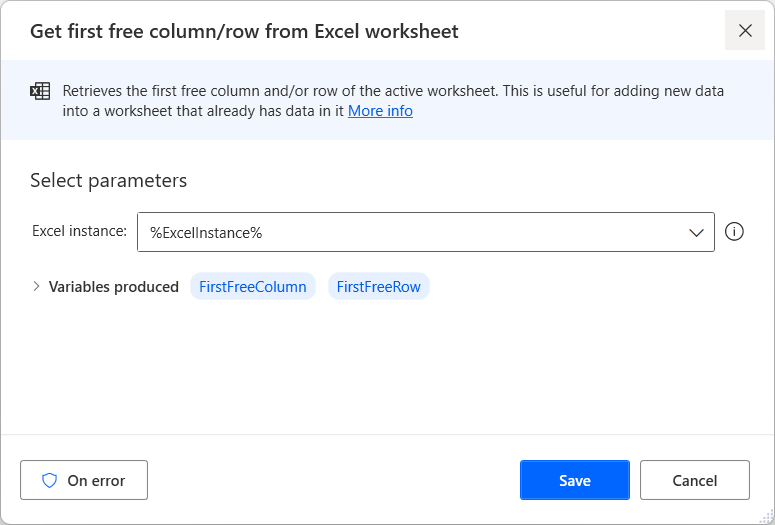The height and width of the screenshot is (525, 775).
Task: Select the FirstFreeColumn variable chip
Action: (253, 286)
